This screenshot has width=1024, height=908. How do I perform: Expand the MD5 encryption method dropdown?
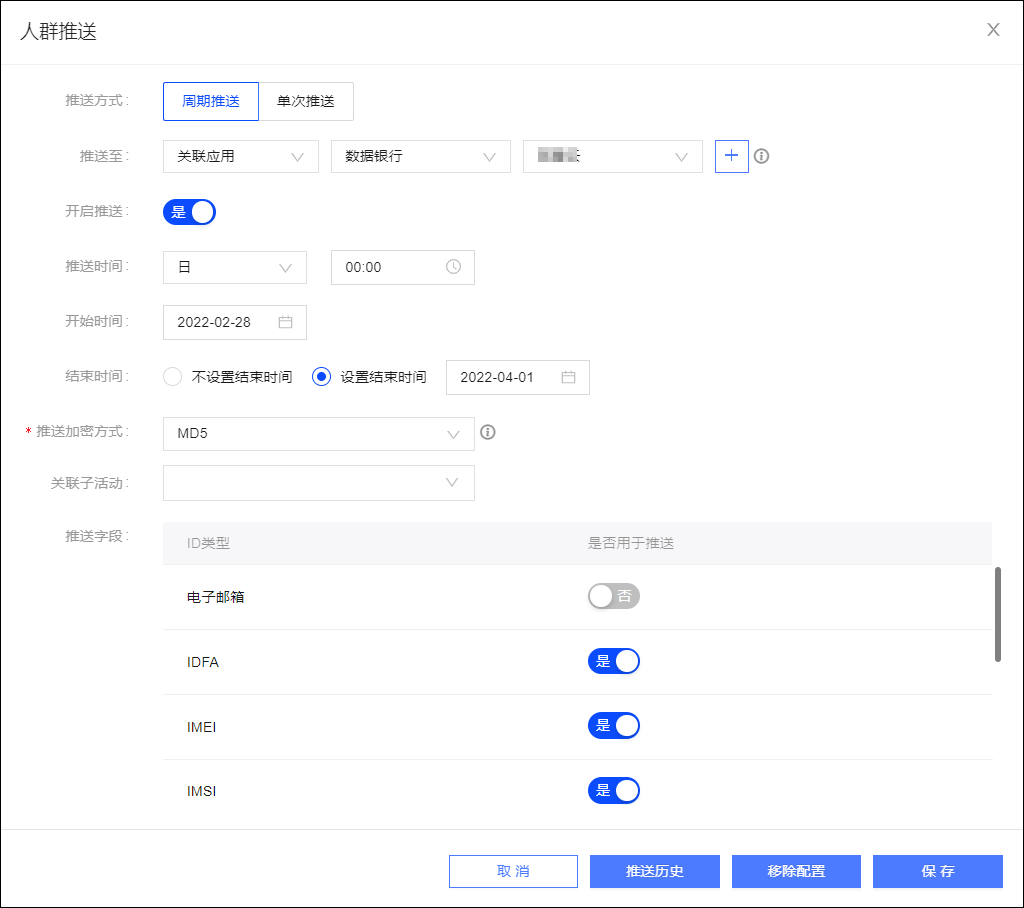click(x=319, y=434)
